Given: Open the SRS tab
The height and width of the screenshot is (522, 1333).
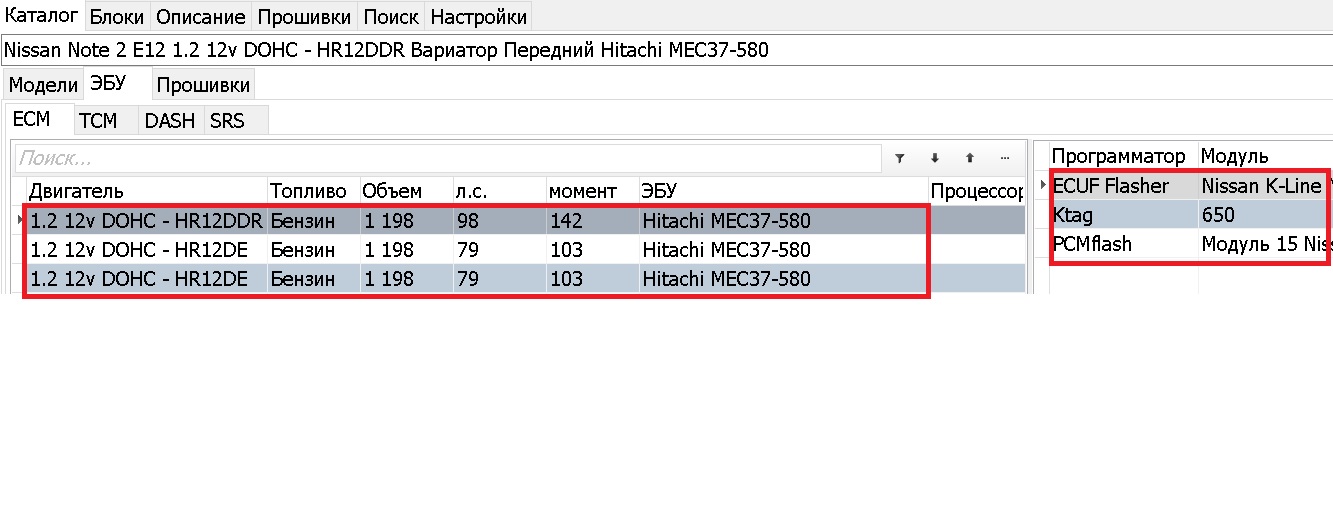Looking at the screenshot, I should 227,121.
